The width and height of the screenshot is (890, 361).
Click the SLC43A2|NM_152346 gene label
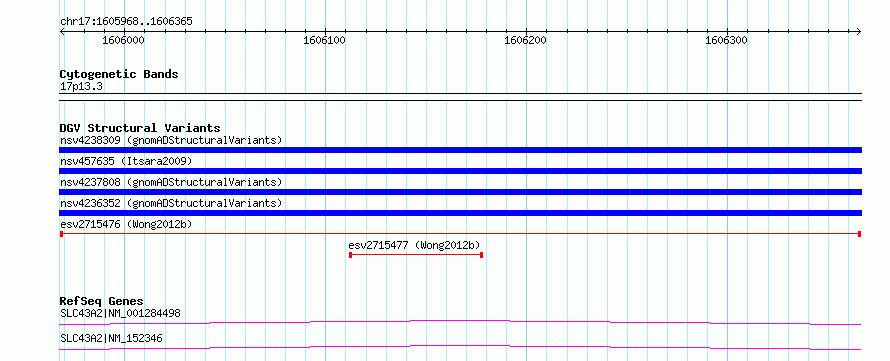pos(111,338)
